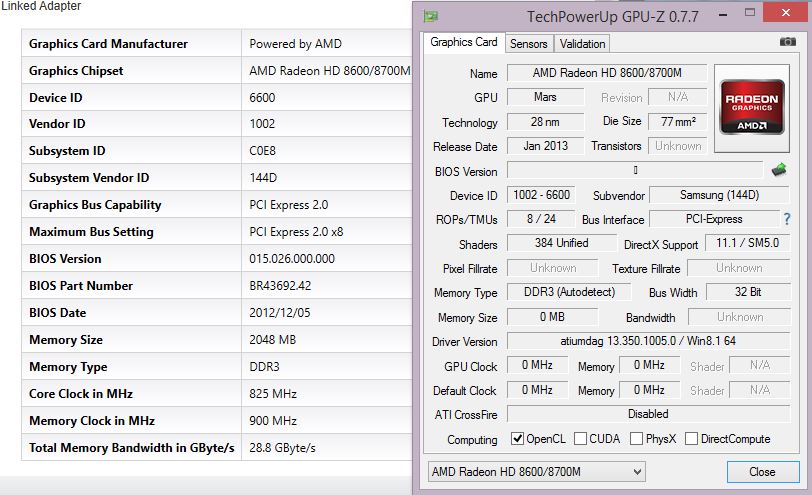Click BIOS Date value '2012/12/05'
Screen dimensions: 812x495
click(280, 313)
